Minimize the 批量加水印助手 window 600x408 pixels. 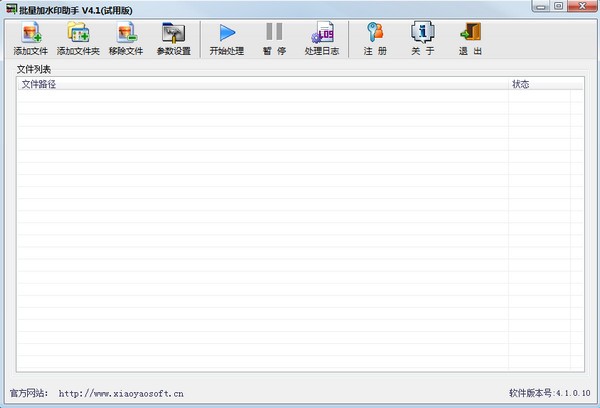point(544,8)
